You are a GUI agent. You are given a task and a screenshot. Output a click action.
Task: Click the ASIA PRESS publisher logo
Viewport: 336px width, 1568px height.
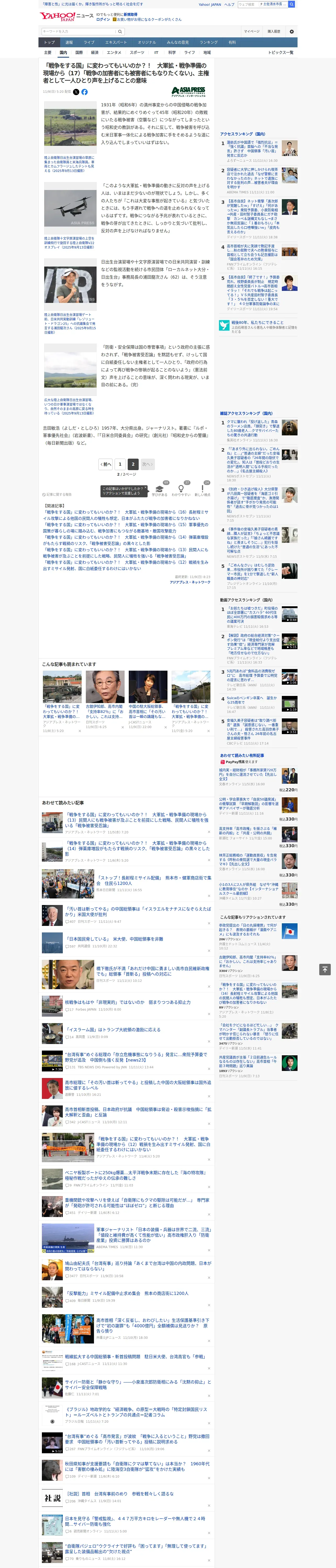[188, 92]
